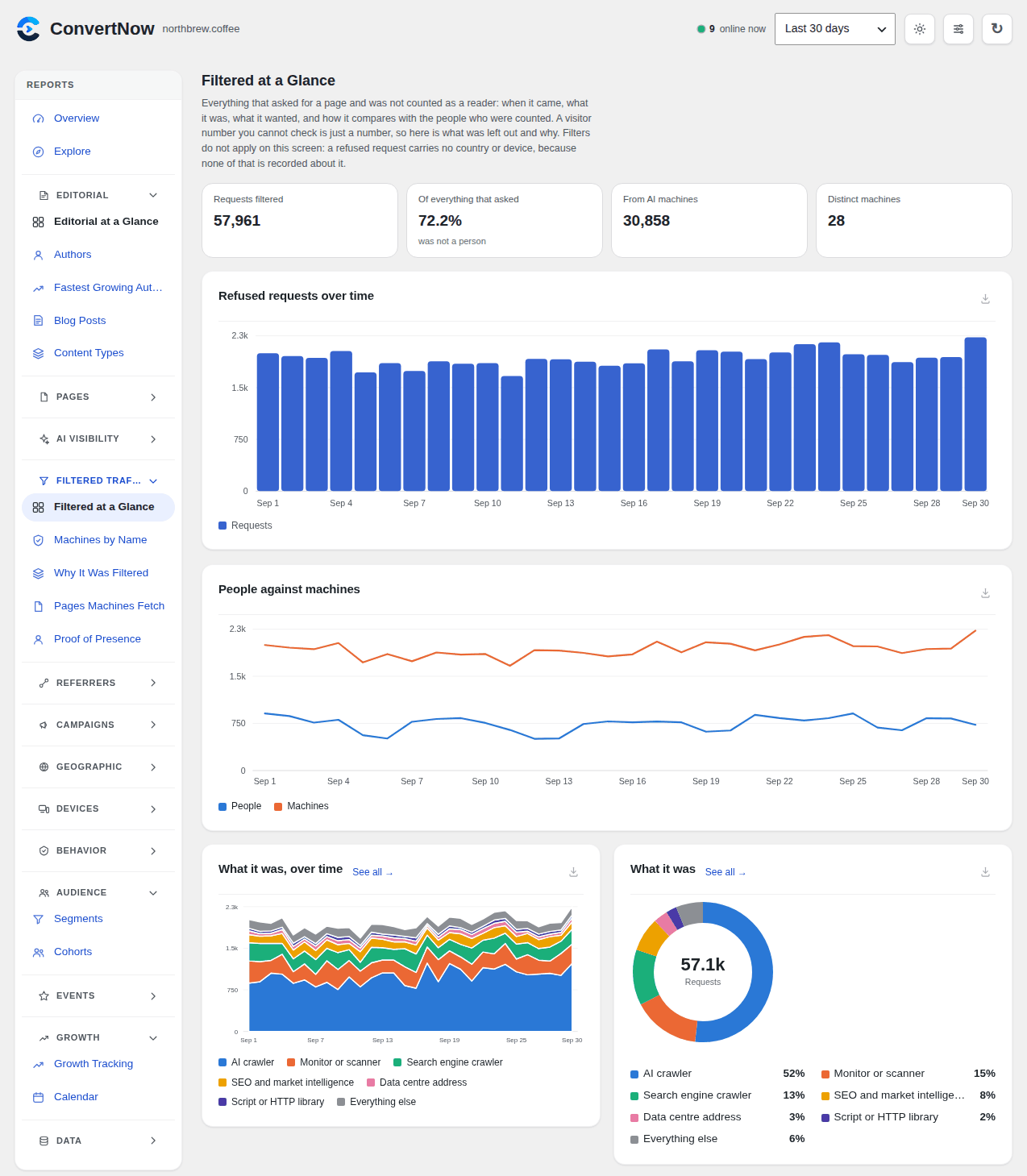Click the Proof of Presence person icon

tap(38, 639)
